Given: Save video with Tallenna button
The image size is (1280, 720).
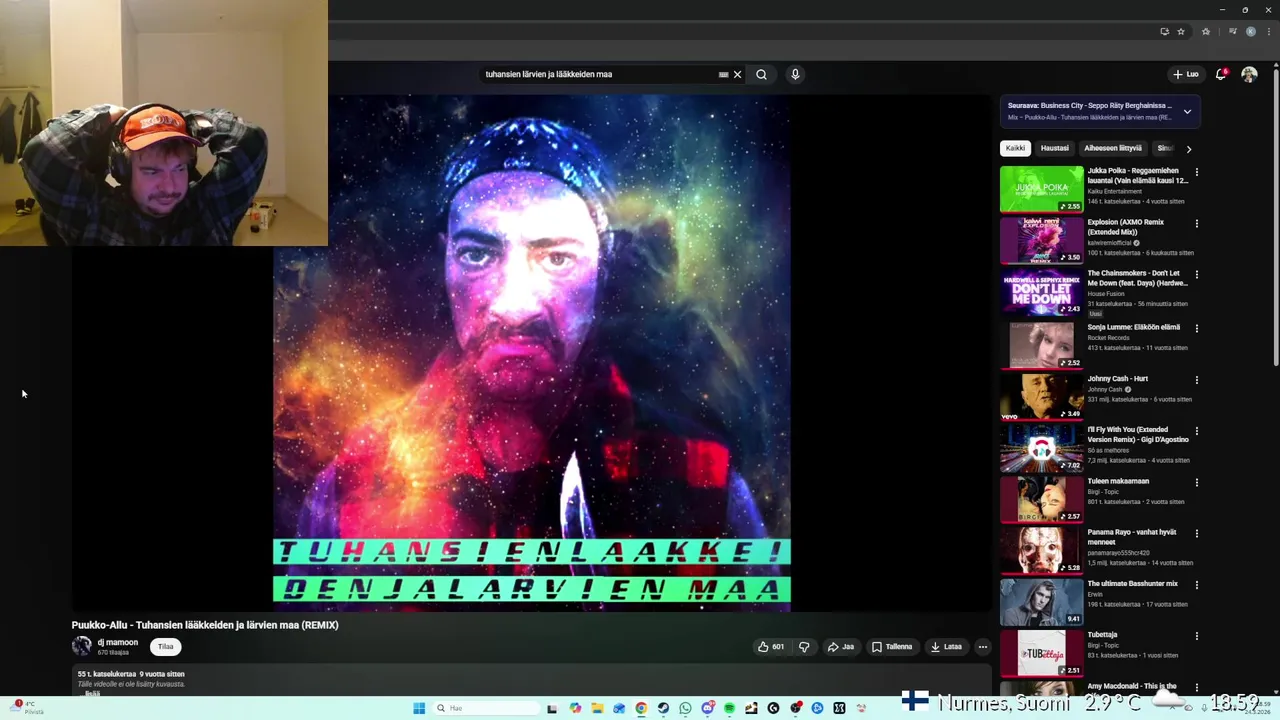Looking at the screenshot, I should click(x=892, y=647).
